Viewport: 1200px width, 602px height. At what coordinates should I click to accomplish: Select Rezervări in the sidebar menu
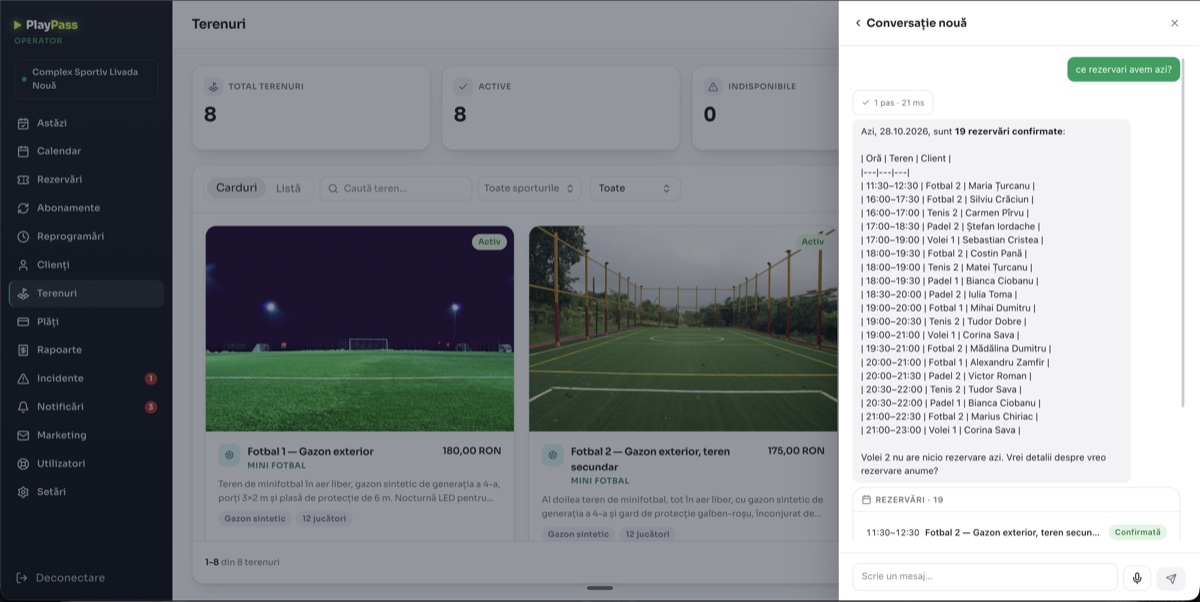click(86, 180)
